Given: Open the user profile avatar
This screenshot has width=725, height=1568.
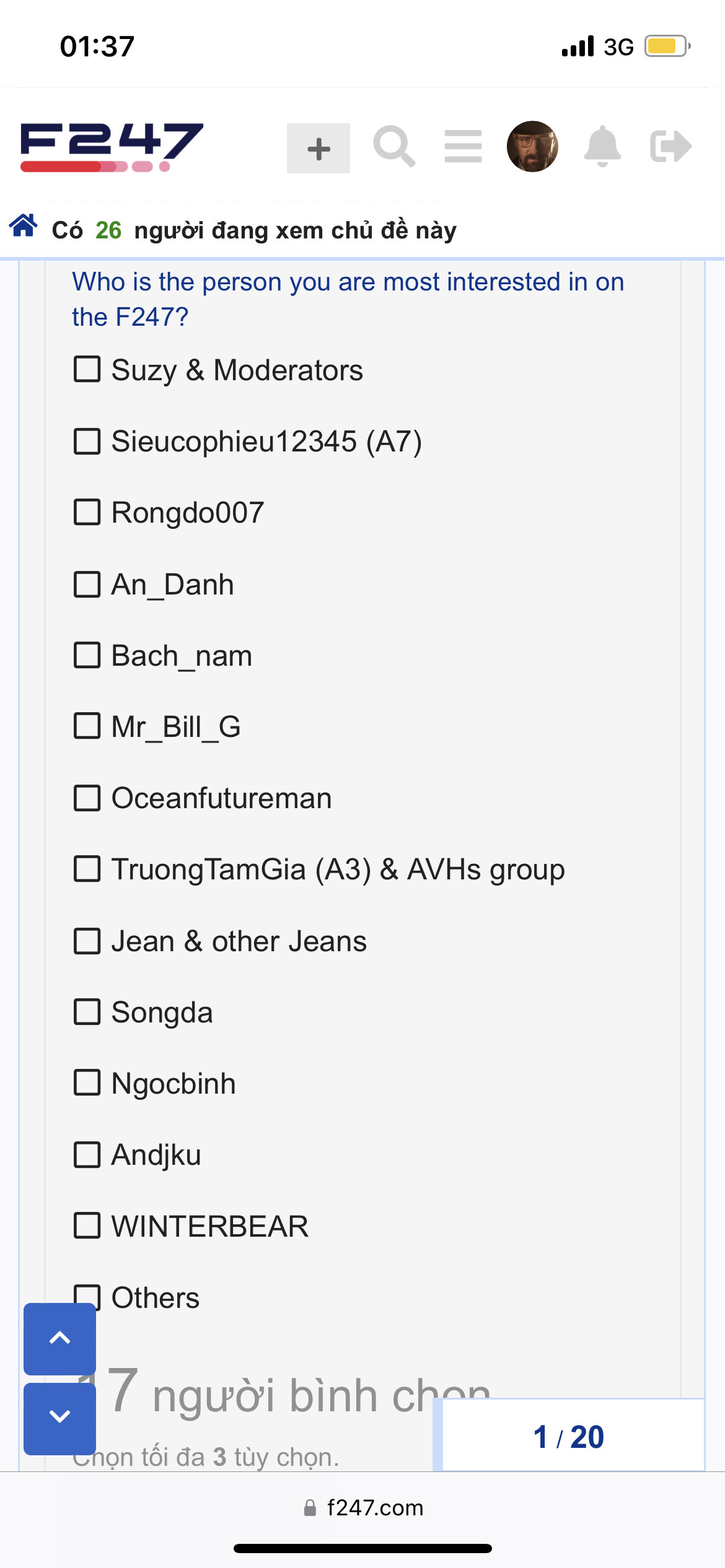Looking at the screenshot, I should tap(532, 147).
